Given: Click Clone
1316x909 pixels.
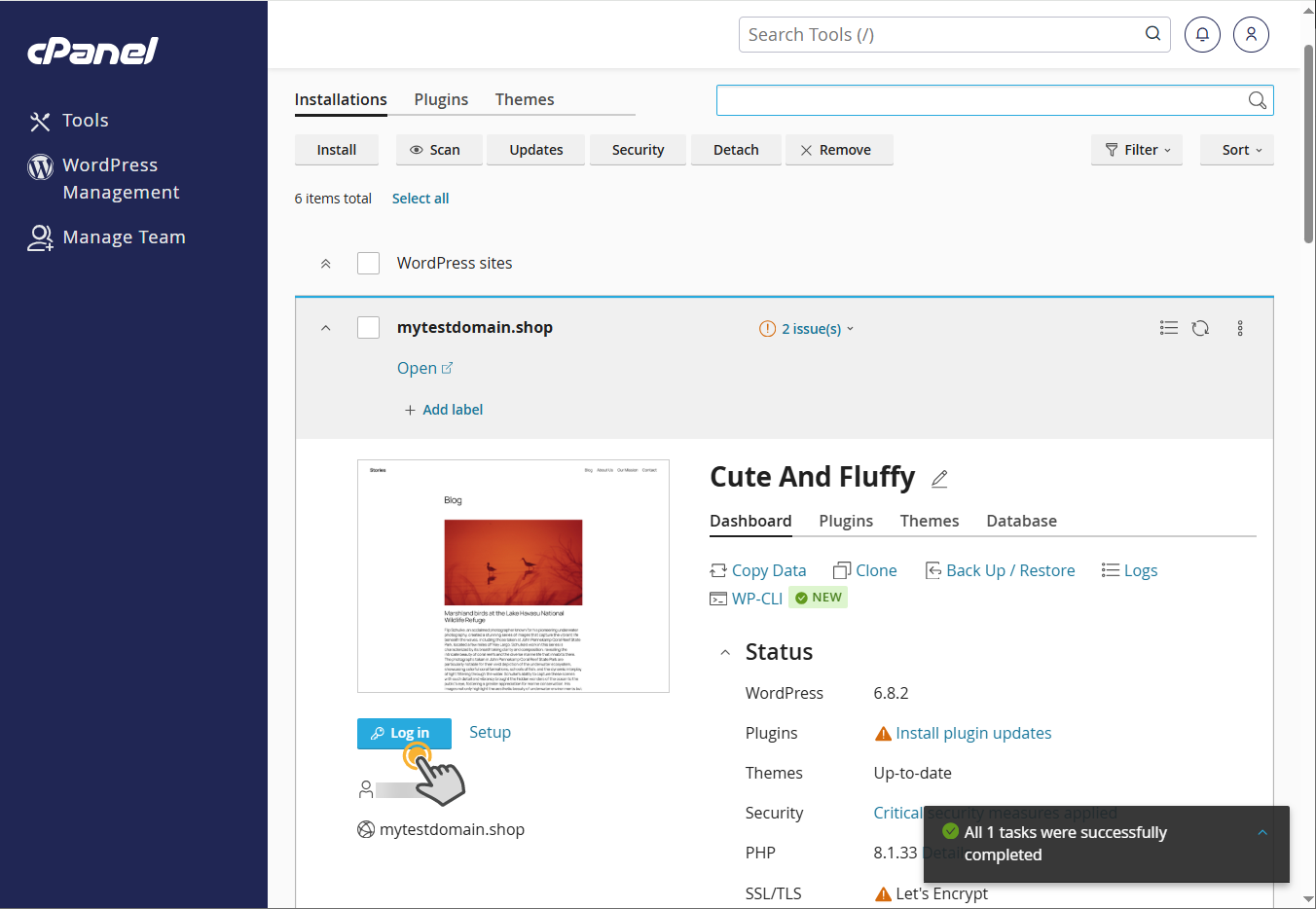Looking at the screenshot, I should tap(865, 570).
